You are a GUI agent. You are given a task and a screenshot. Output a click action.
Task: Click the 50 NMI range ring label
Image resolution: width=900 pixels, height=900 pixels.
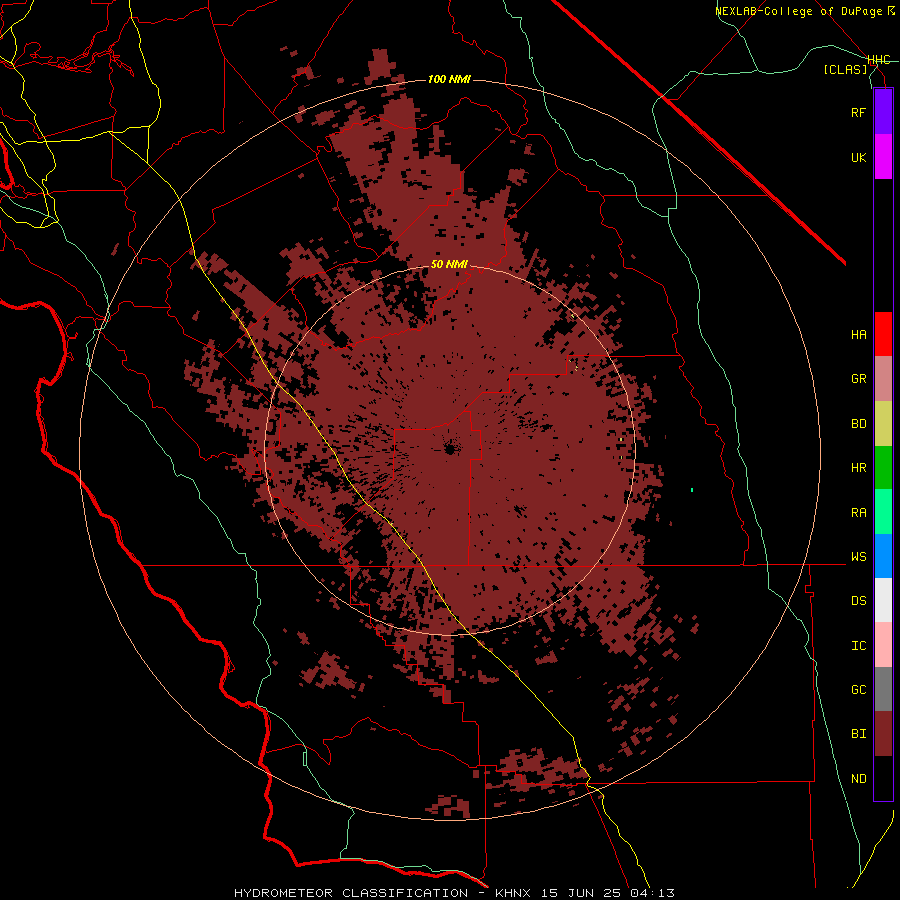pos(449,264)
